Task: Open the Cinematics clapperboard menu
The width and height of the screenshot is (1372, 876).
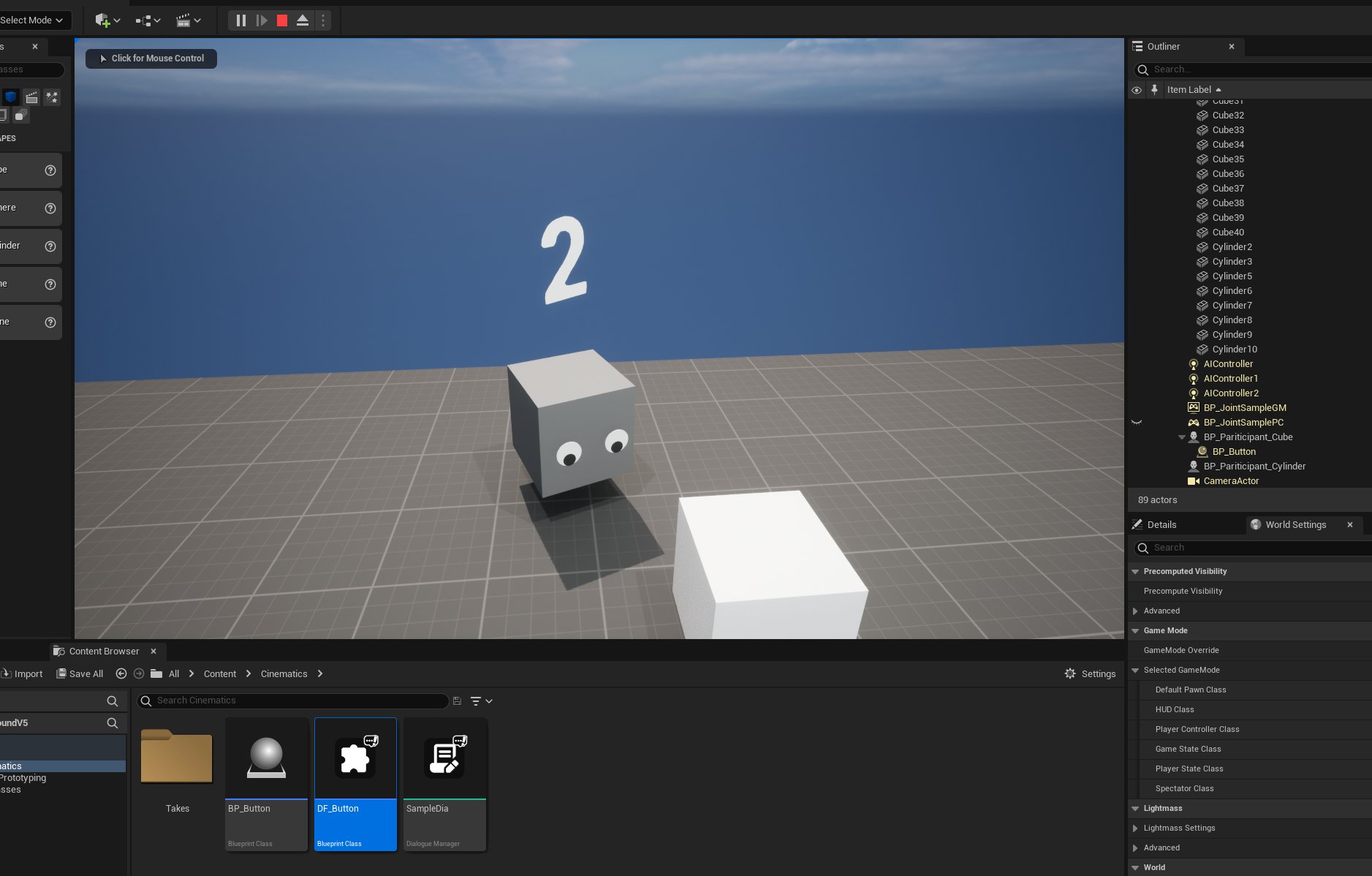Action: point(188,20)
